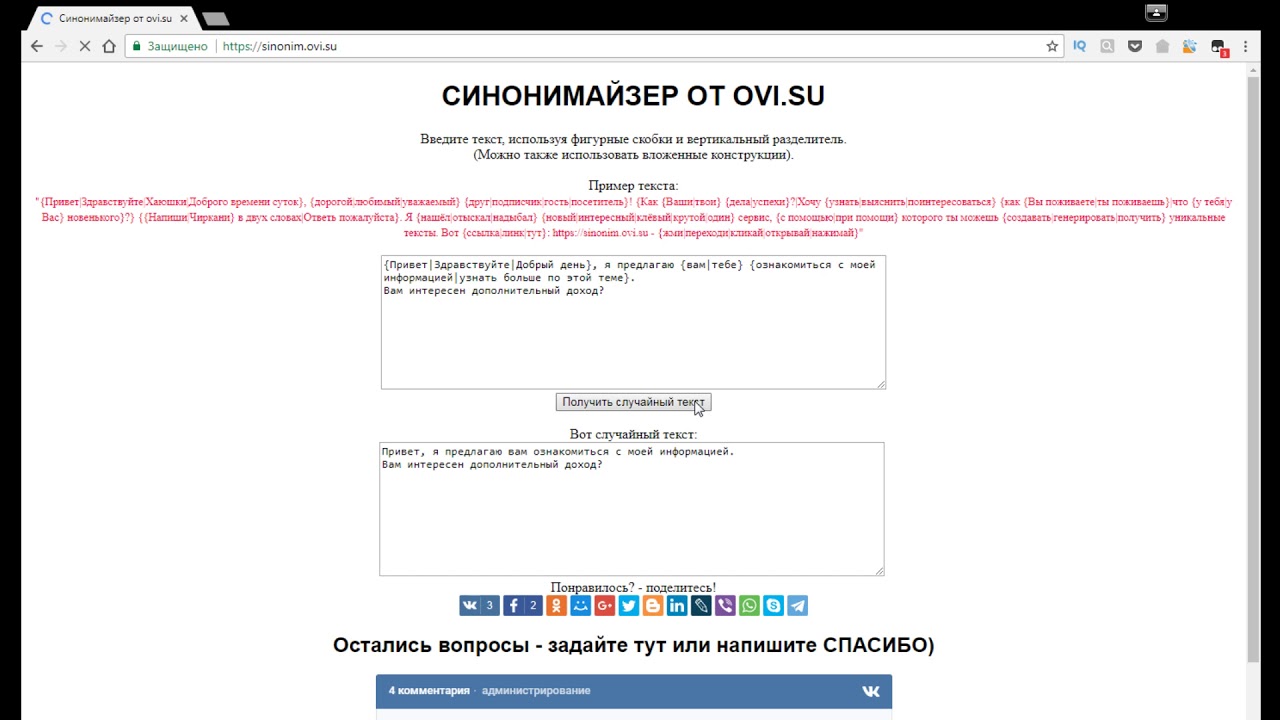Viewport: 1280px width, 720px height.
Task: Save page with Pocket extension
Action: [1135, 46]
